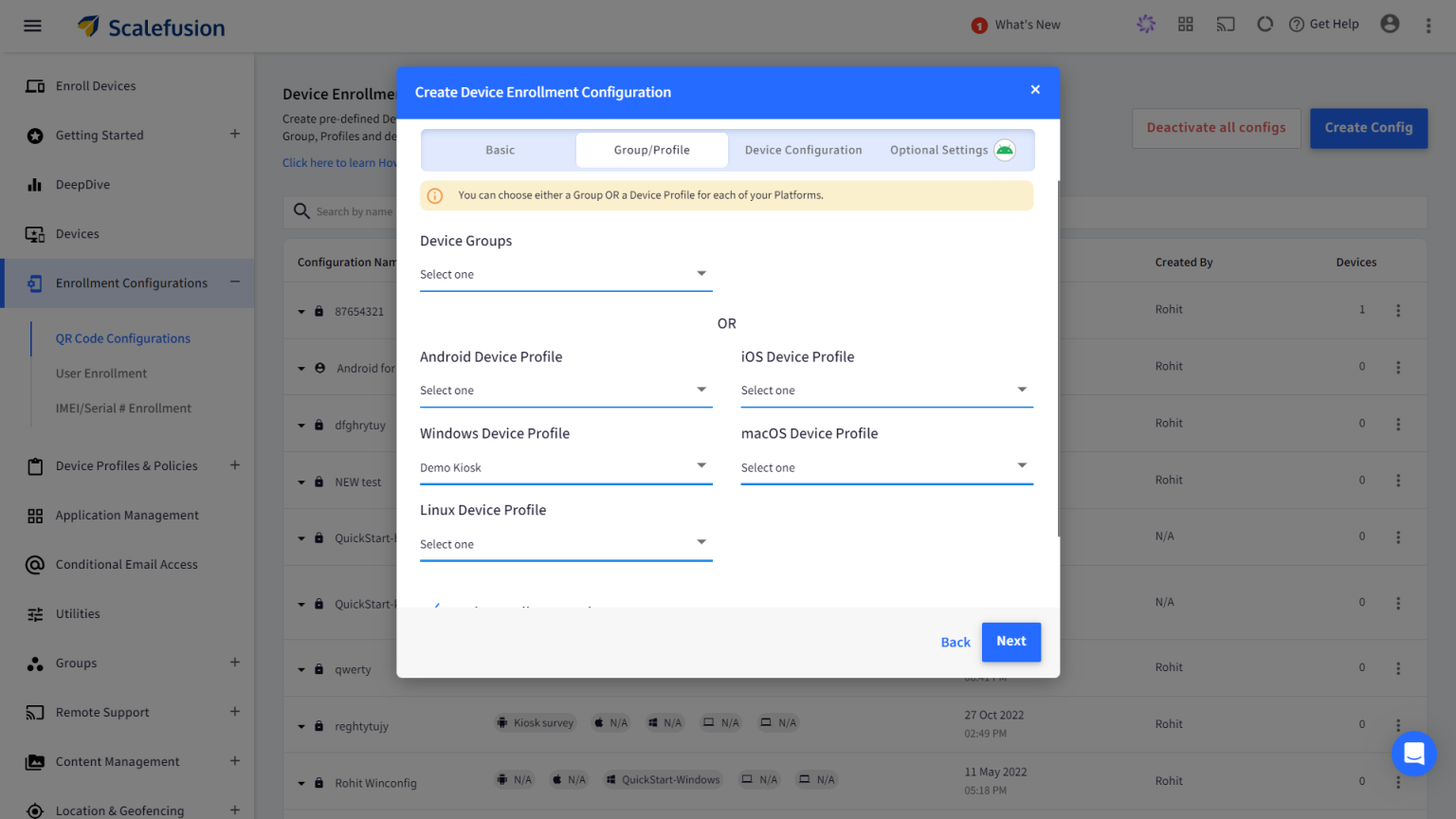
Task: Switch to the Device Configuration tab
Action: (x=803, y=149)
